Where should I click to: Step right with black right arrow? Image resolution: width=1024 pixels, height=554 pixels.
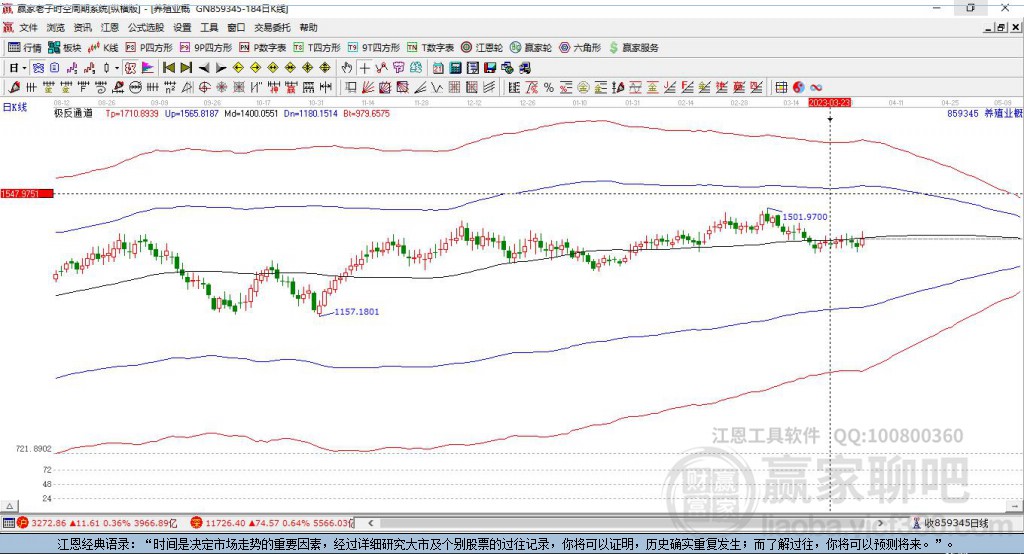pyautogui.click(x=221, y=68)
